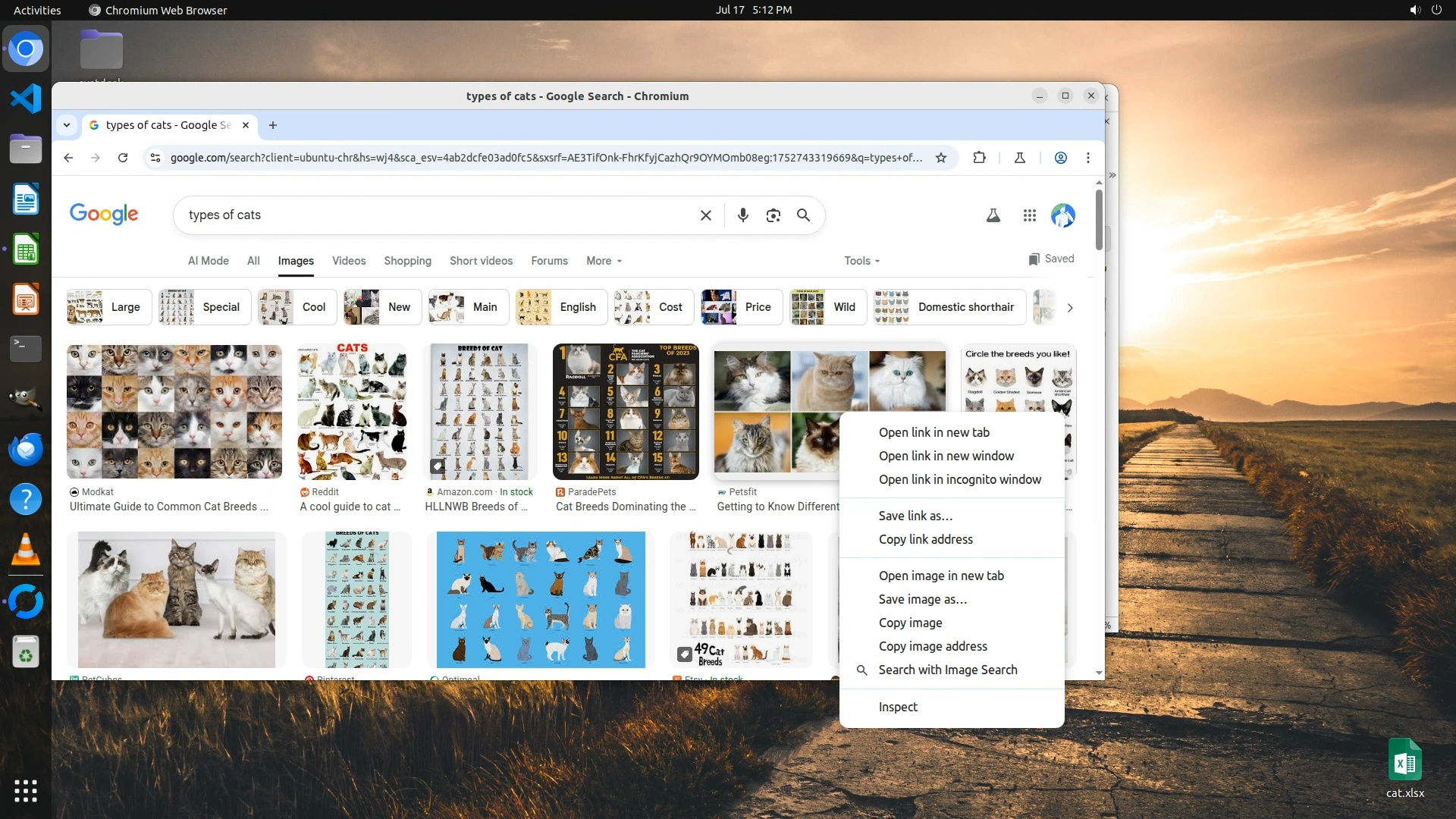Reload the page

coord(123,158)
